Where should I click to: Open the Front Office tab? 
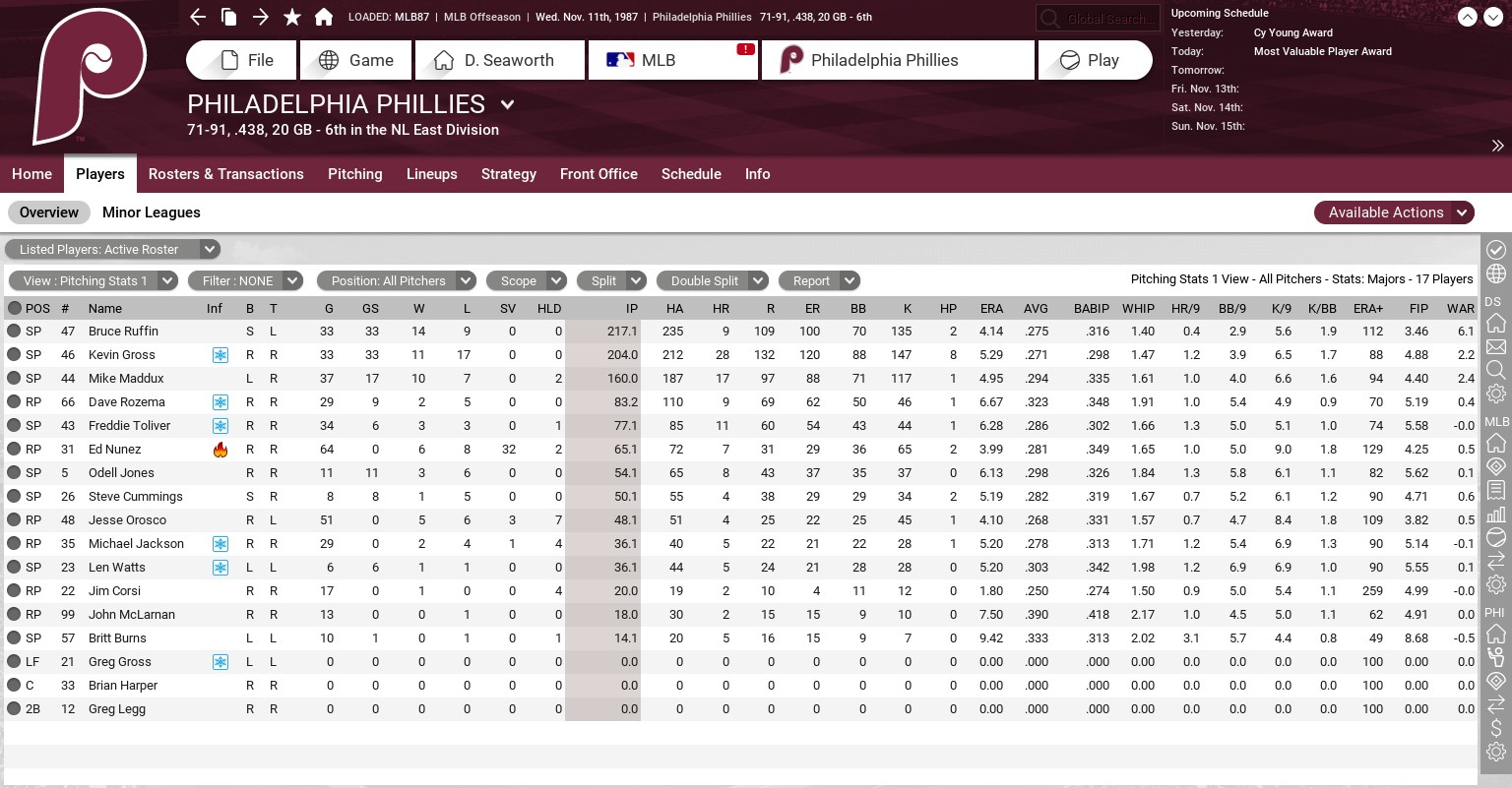598,174
